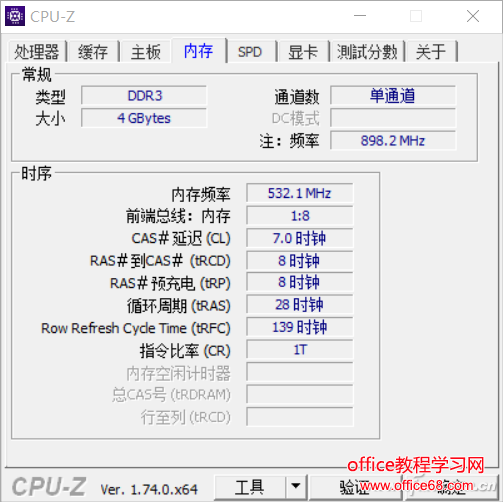Click the 4 GBytes size field

point(144,118)
